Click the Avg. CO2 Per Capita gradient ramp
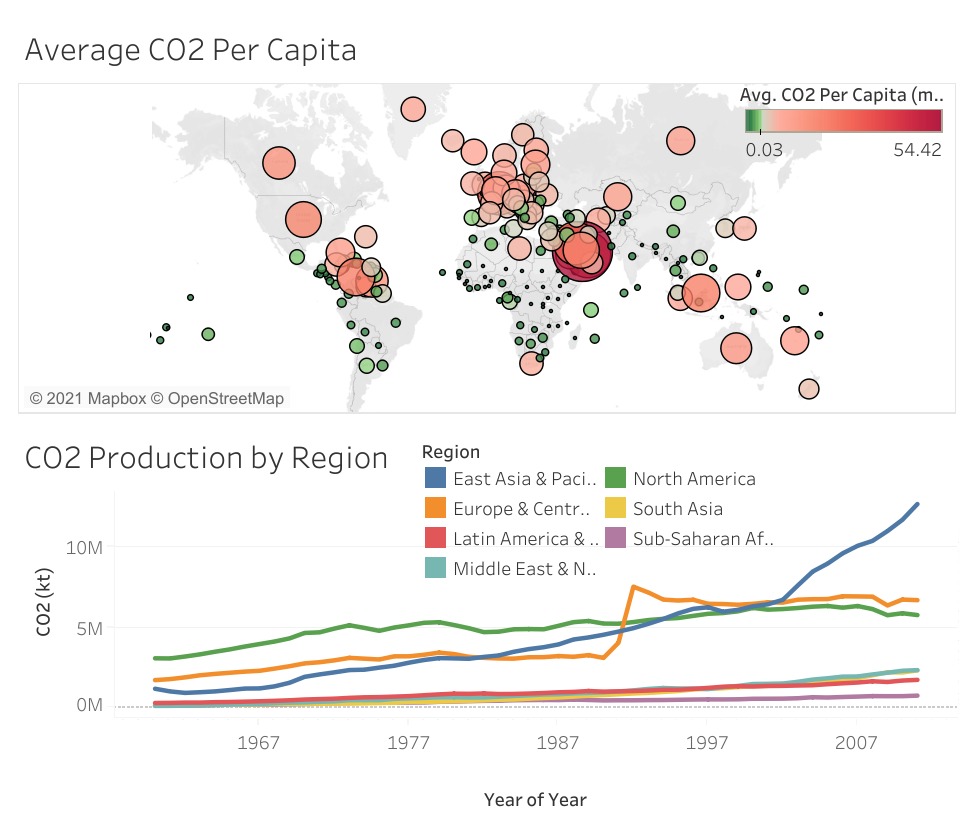The width and height of the screenshot is (974, 839). (843, 122)
